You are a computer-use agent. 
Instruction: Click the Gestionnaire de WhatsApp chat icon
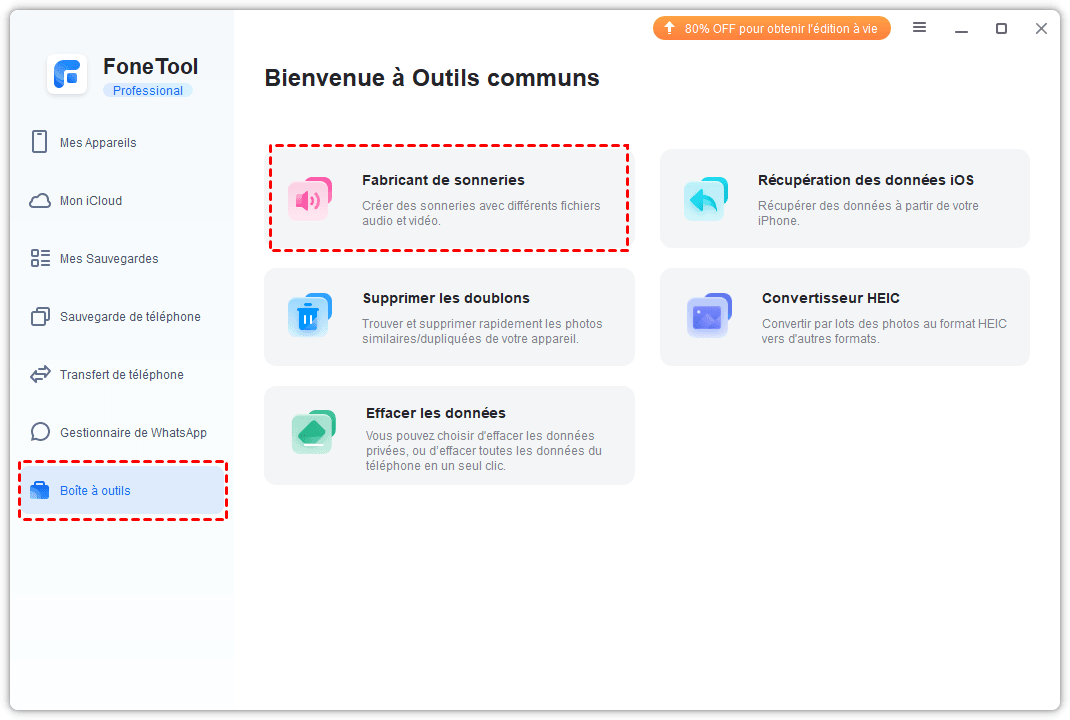click(40, 433)
